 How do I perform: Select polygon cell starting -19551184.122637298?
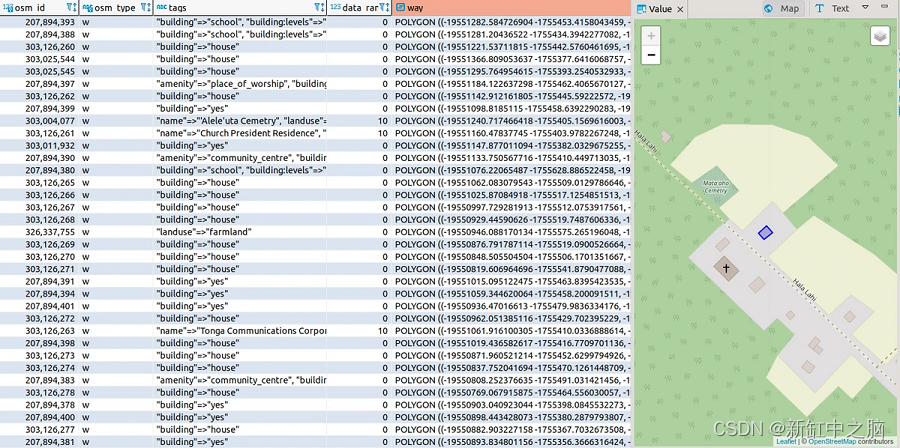(512, 84)
